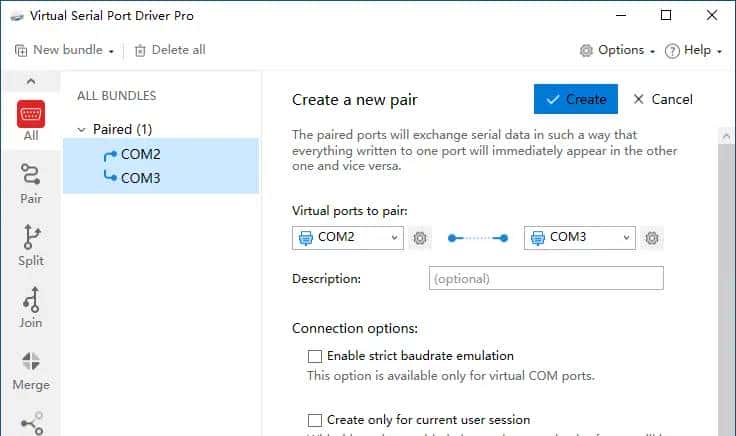Choose the Split bundle icon
The image size is (736, 436).
click(31, 246)
